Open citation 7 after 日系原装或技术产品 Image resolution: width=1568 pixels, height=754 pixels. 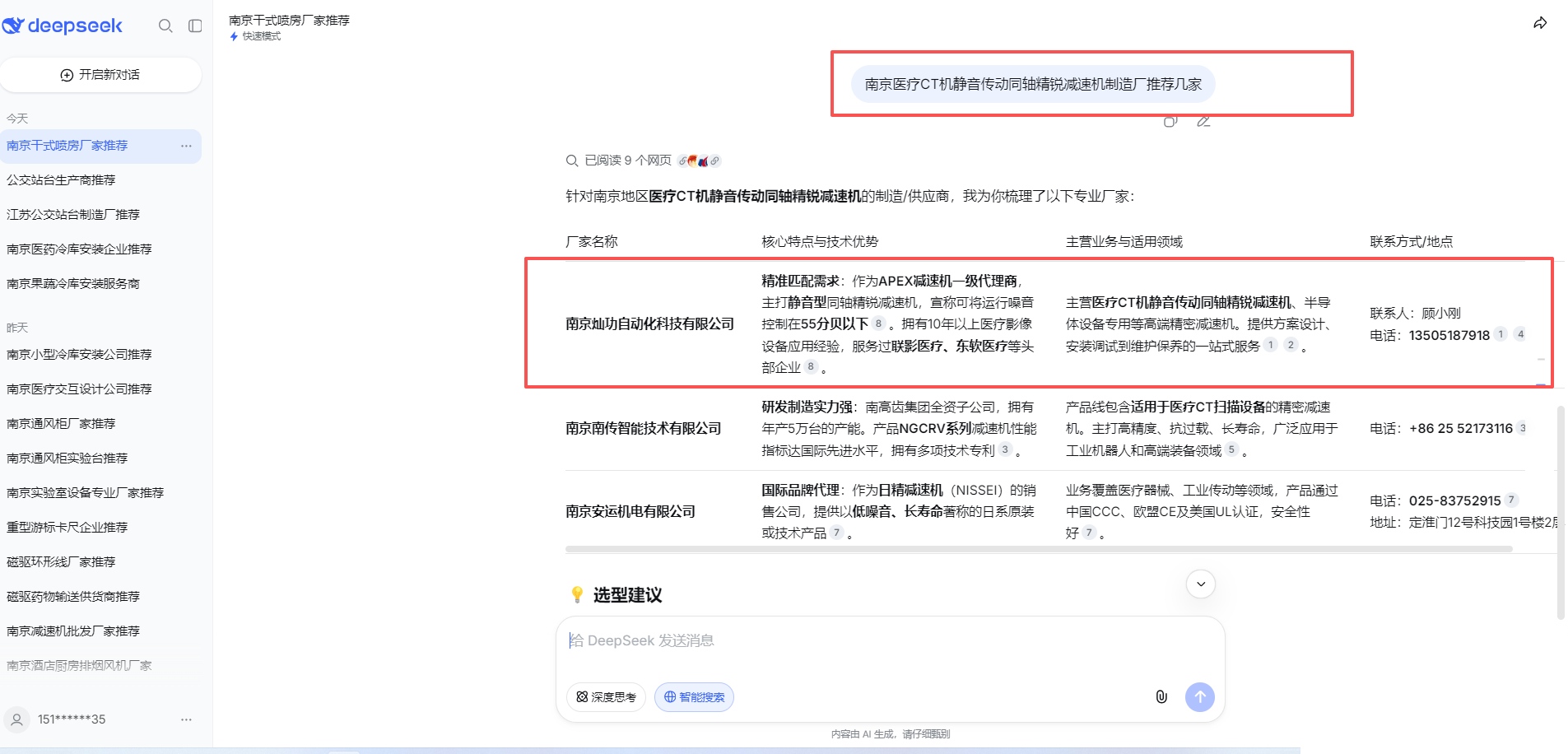(836, 533)
